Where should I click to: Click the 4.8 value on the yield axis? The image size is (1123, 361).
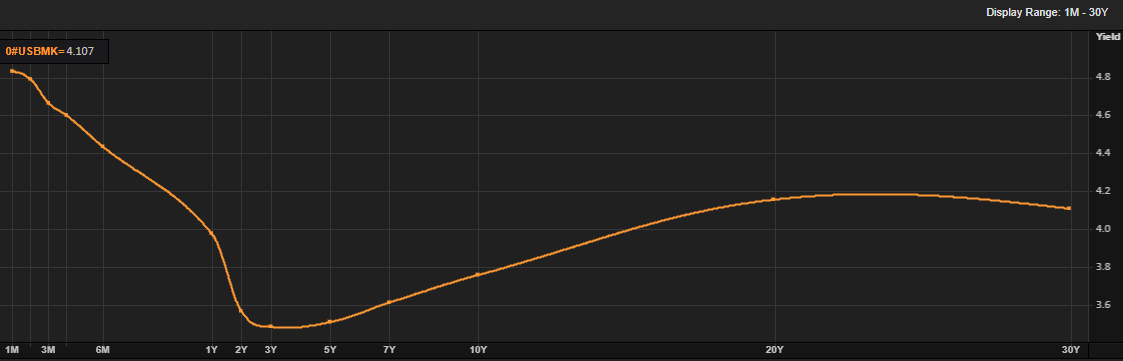1103,77
